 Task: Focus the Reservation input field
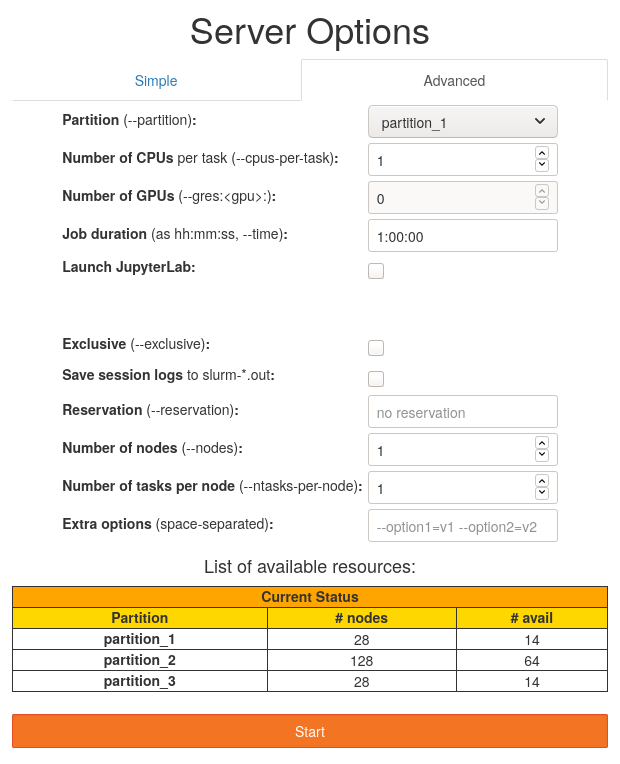pos(462,412)
